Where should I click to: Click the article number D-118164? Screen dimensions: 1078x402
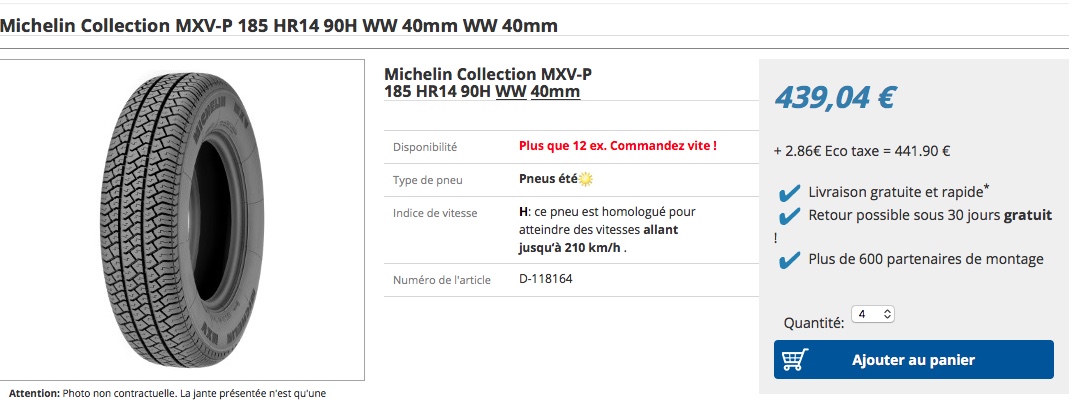(546, 279)
